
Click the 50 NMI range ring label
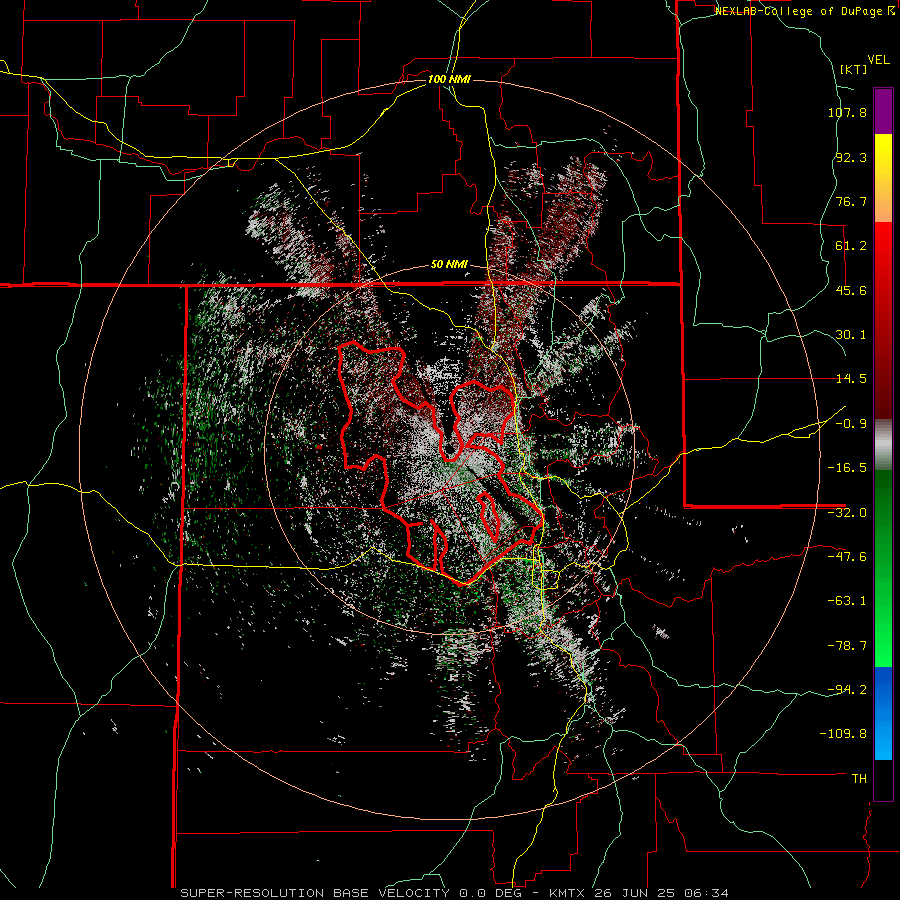449,265
